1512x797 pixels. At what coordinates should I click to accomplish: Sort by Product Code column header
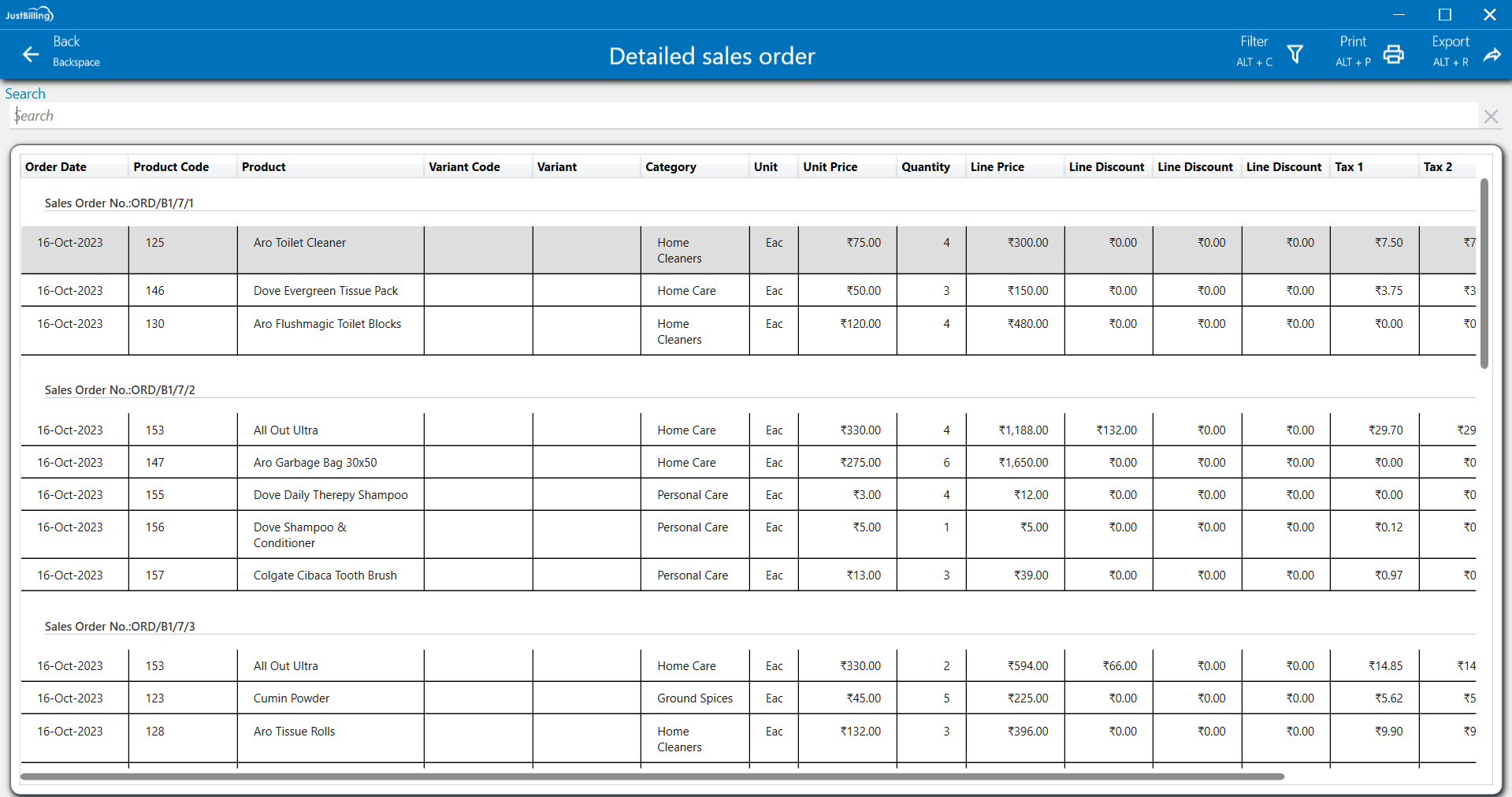(x=171, y=167)
